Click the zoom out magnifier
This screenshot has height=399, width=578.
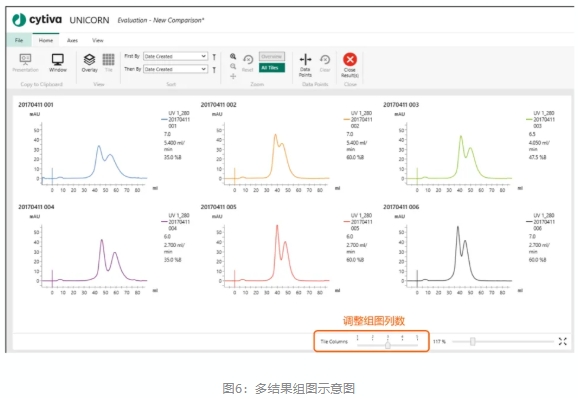pyautogui.click(x=233, y=66)
